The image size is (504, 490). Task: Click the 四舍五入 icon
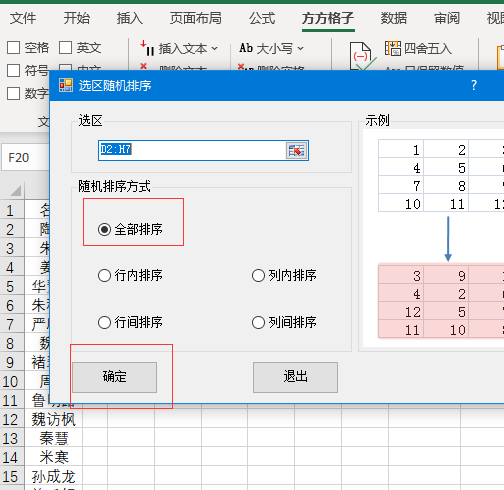[x=393, y=48]
